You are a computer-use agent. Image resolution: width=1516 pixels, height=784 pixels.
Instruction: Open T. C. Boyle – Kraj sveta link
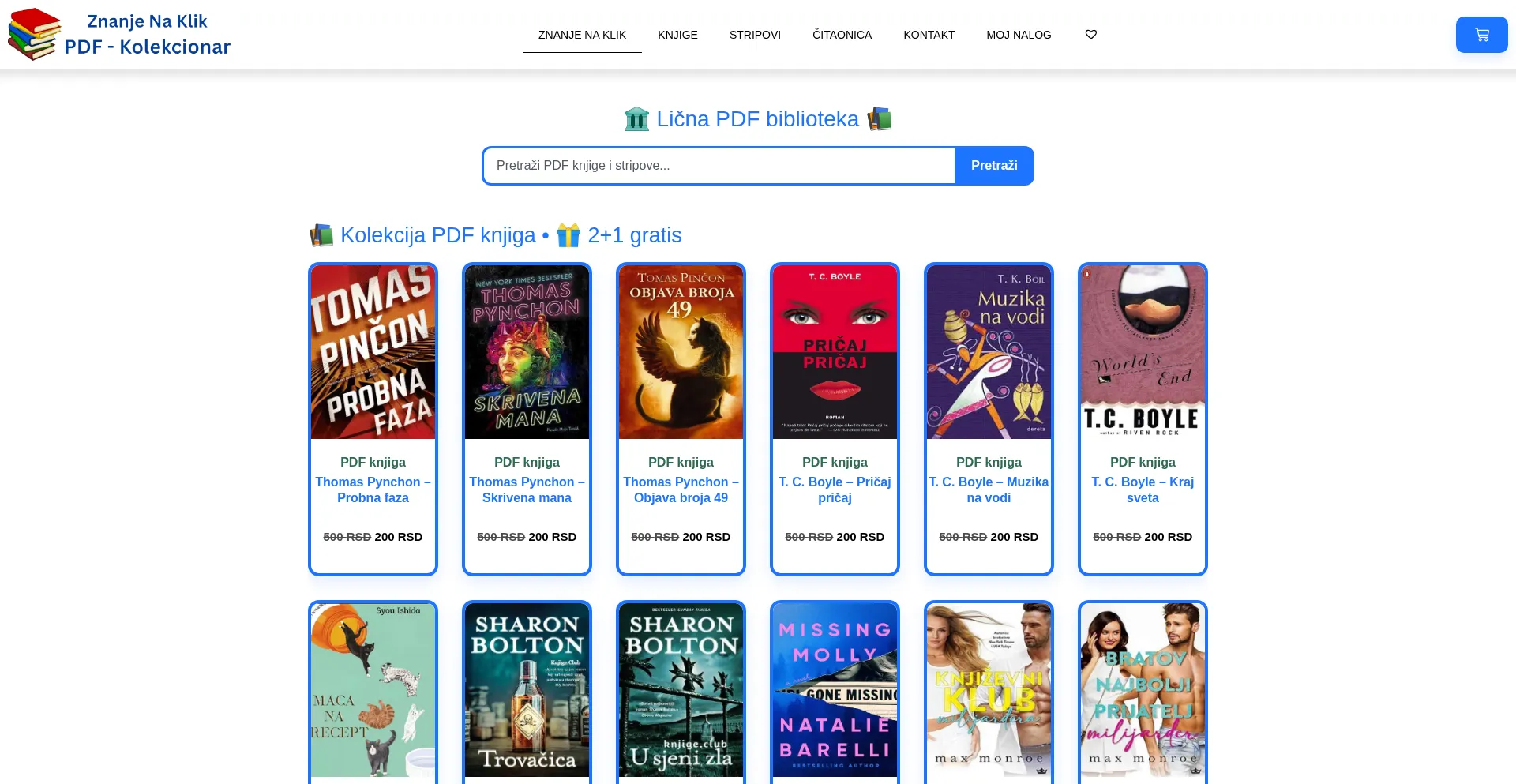tap(1143, 490)
